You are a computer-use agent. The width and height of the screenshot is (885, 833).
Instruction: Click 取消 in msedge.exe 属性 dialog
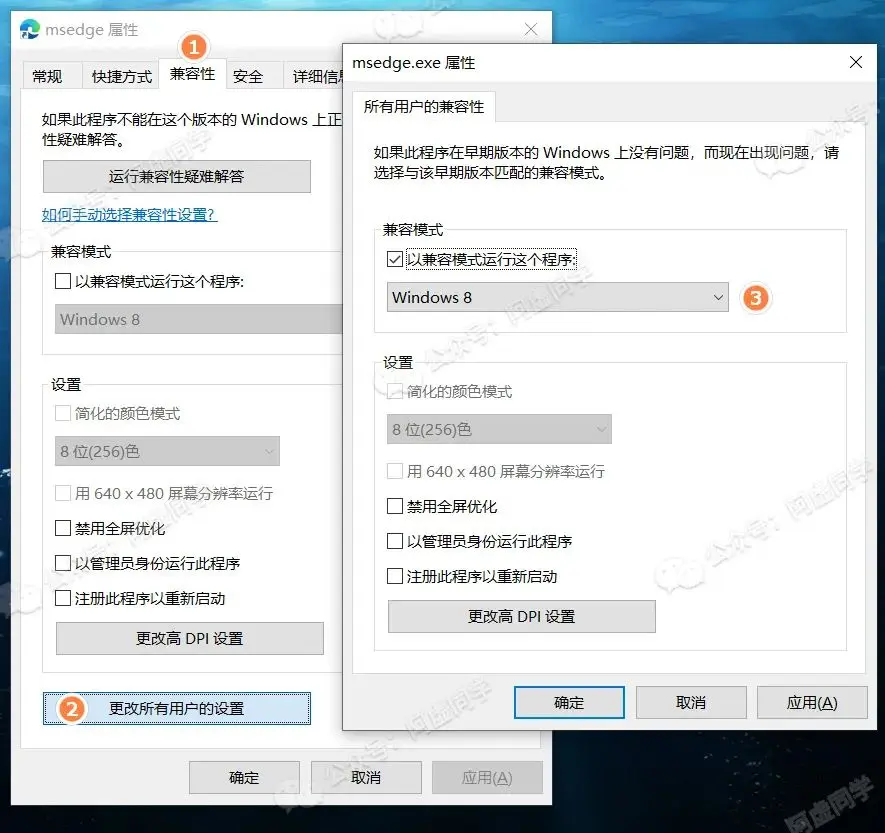point(691,703)
